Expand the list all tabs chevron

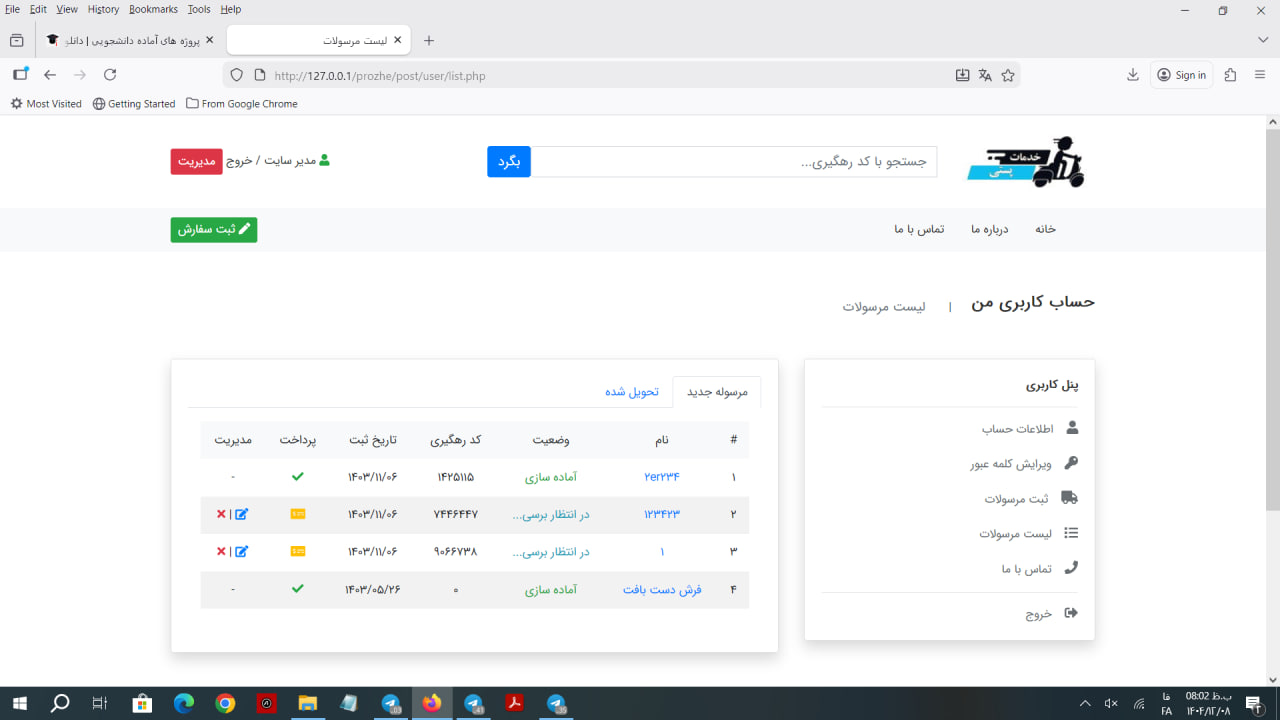coord(1263,40)
